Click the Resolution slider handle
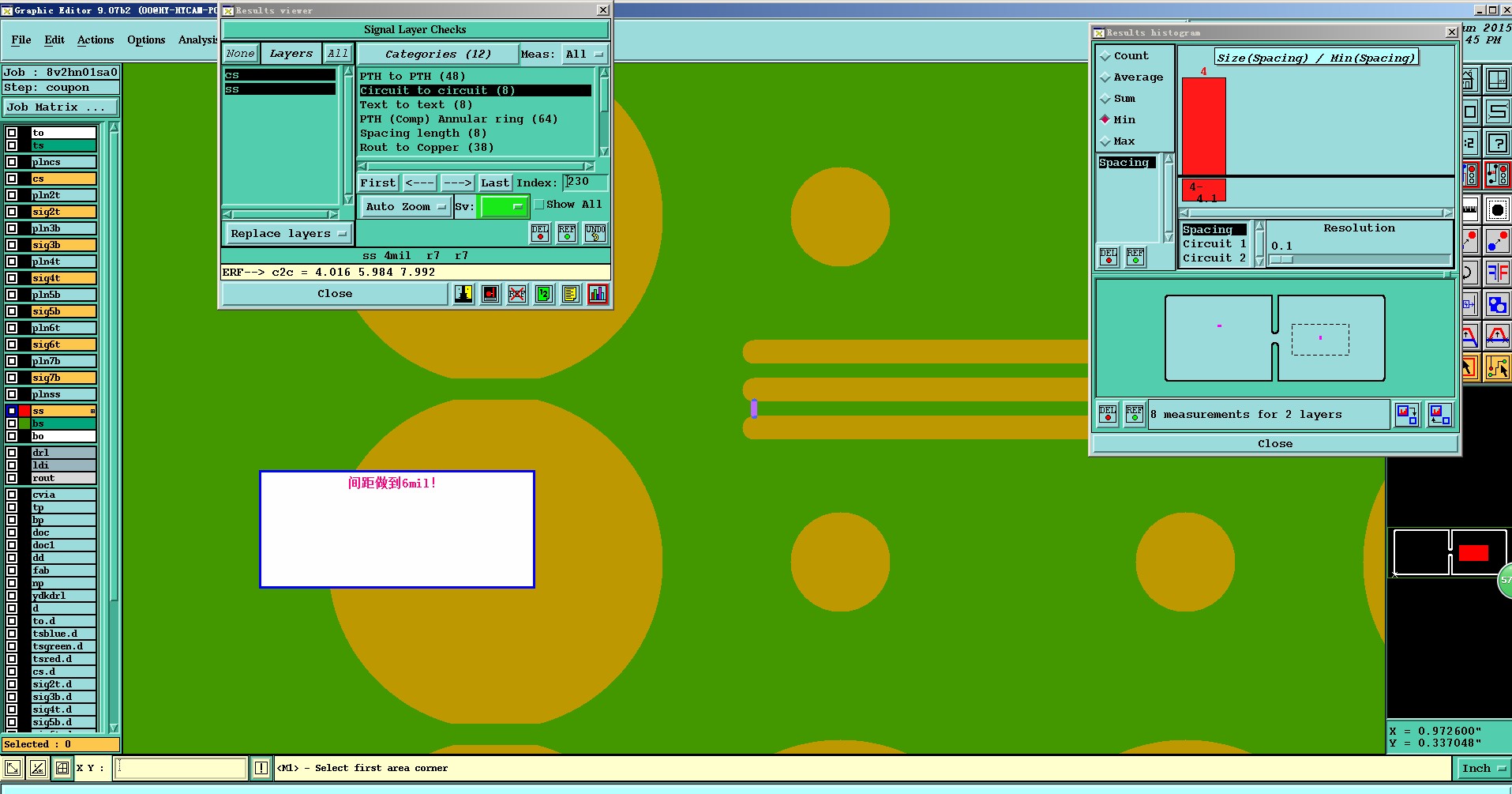 1281,259
